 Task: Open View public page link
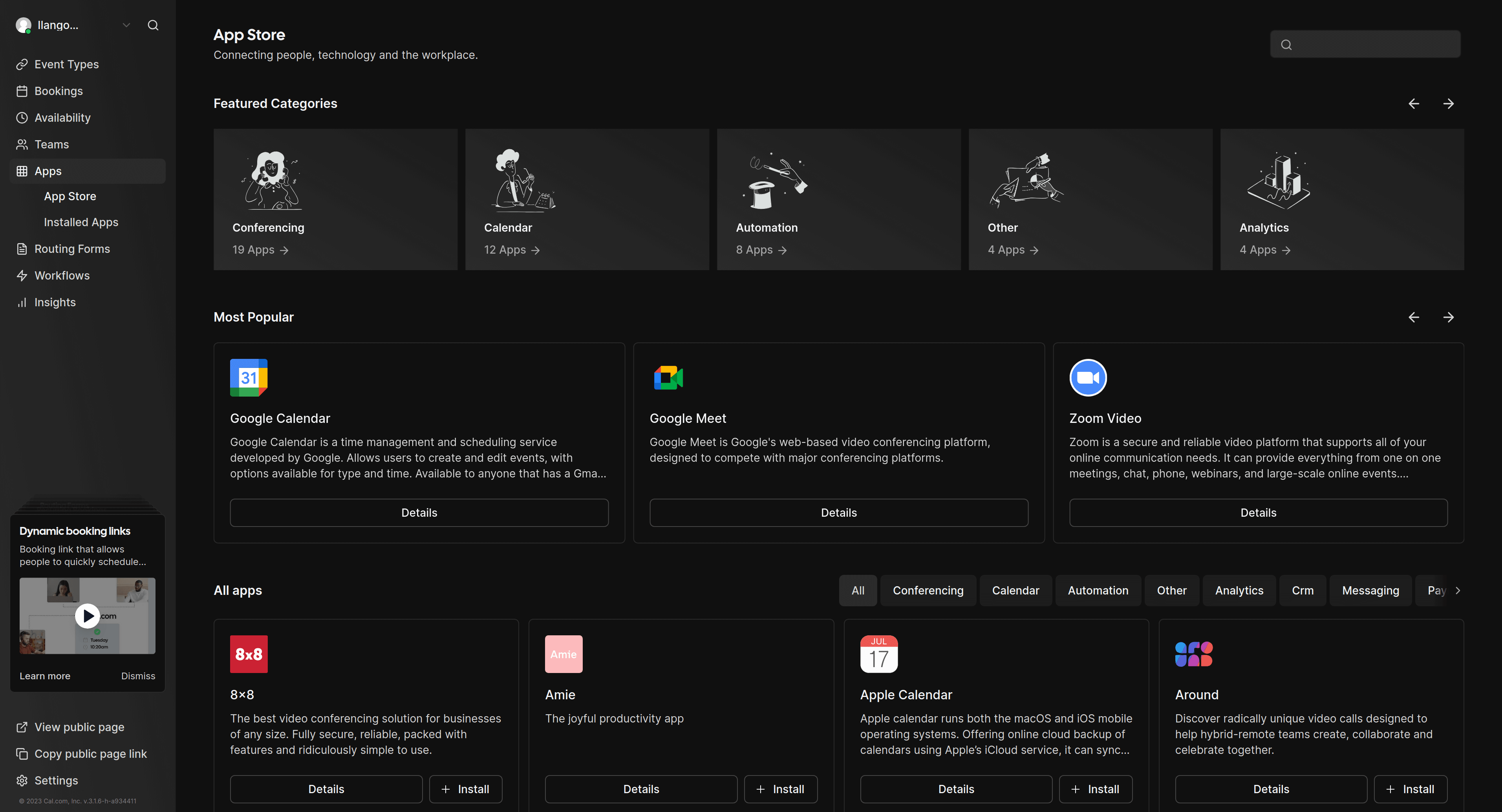88,728
